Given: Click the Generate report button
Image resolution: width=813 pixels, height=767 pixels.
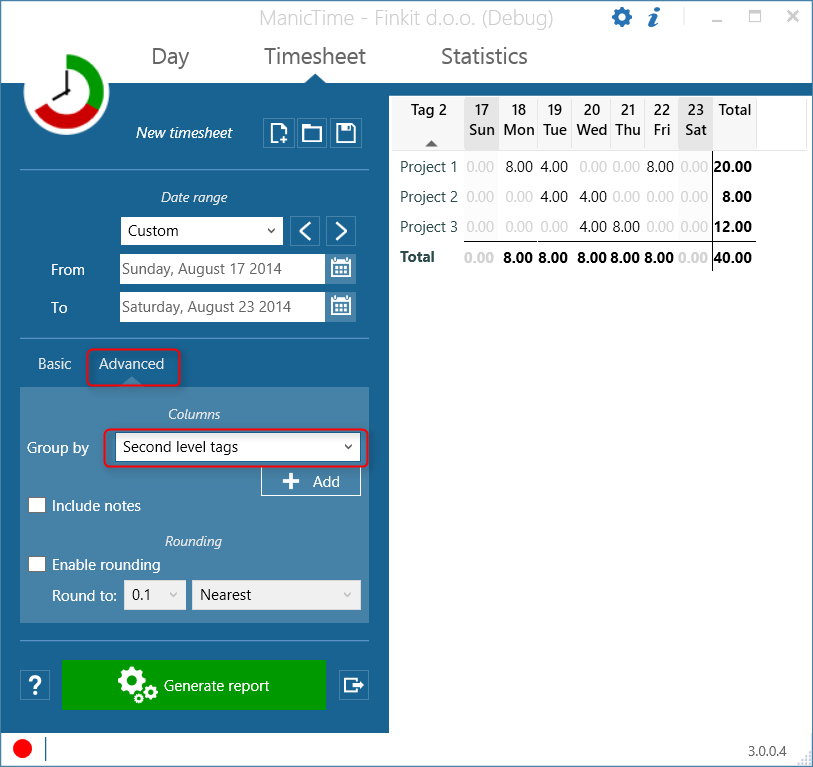Looking at the screenshot, I should (194, 685).
